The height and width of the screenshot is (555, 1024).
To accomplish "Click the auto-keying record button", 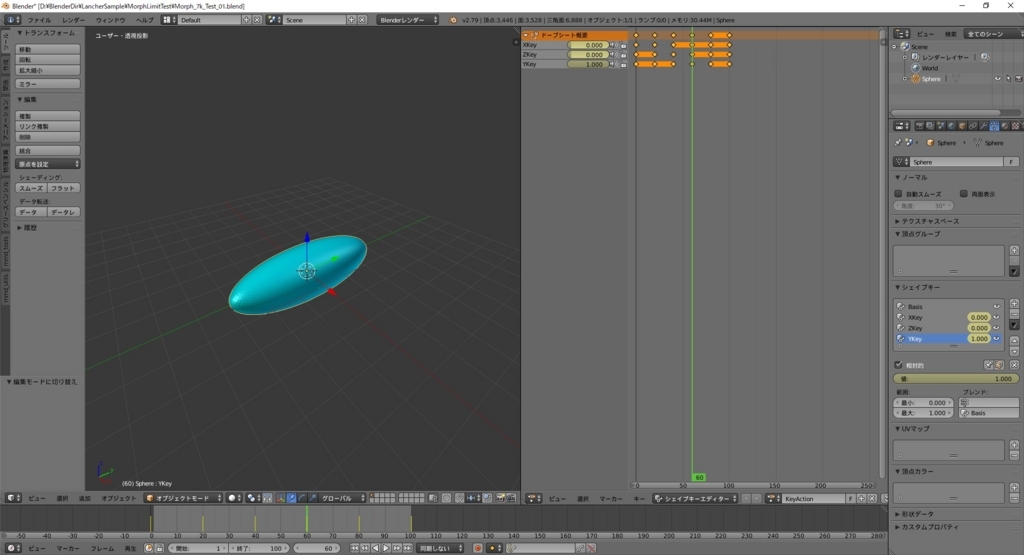I will click(477, 548).
